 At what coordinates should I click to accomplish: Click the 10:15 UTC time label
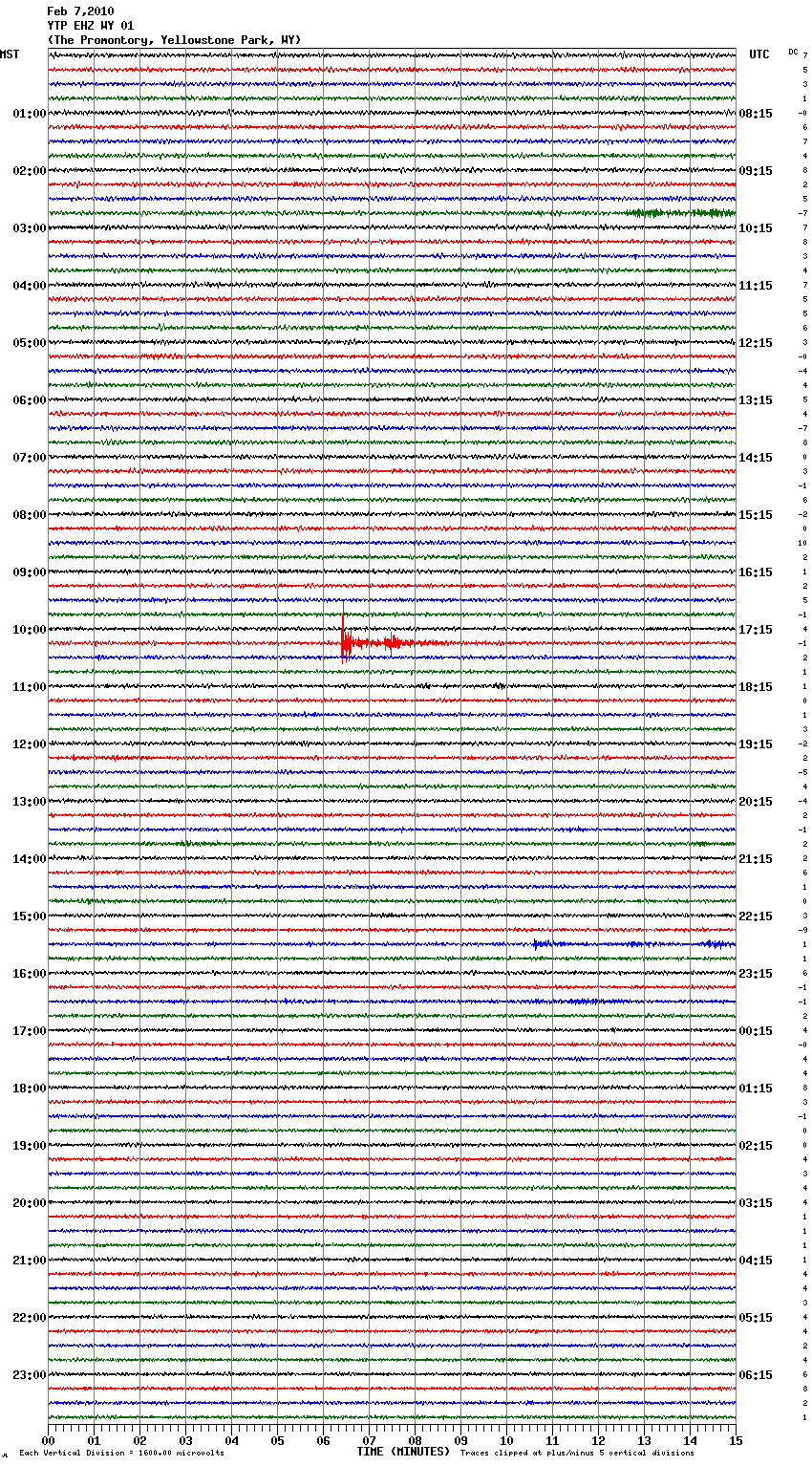click(x=756, y=228)
